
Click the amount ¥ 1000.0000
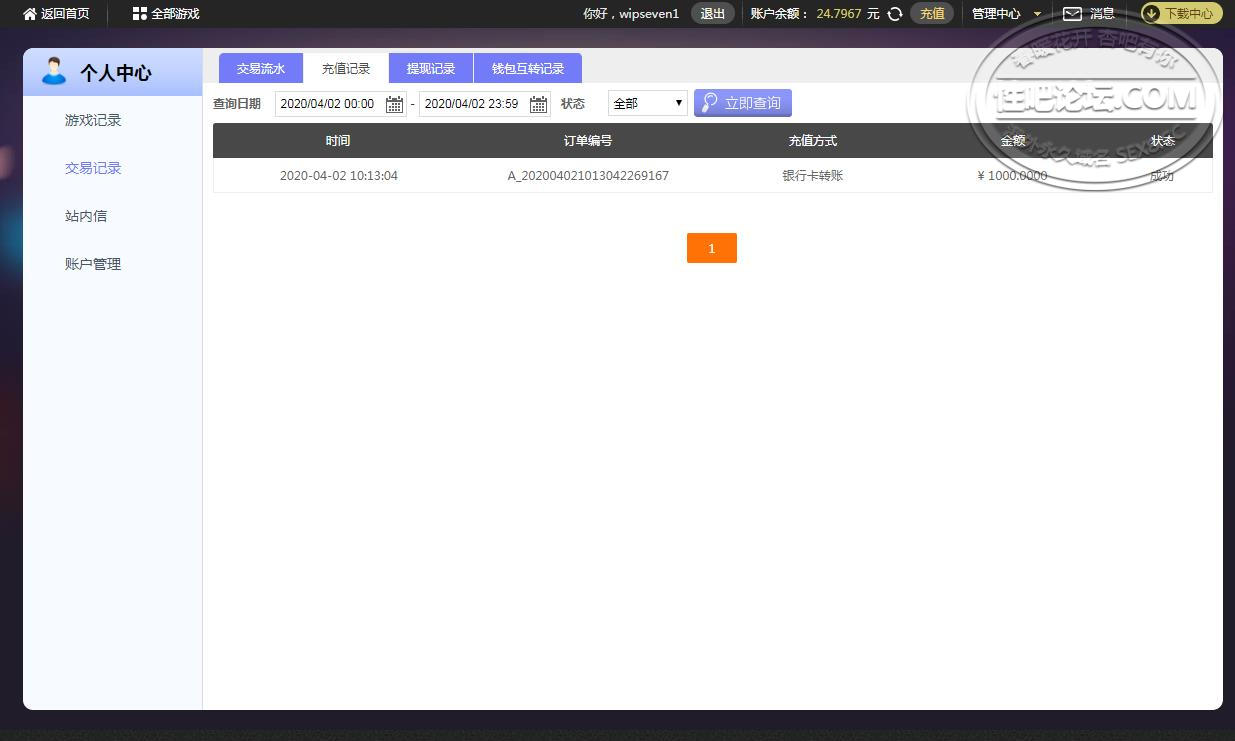click(x=1012, y=176)
